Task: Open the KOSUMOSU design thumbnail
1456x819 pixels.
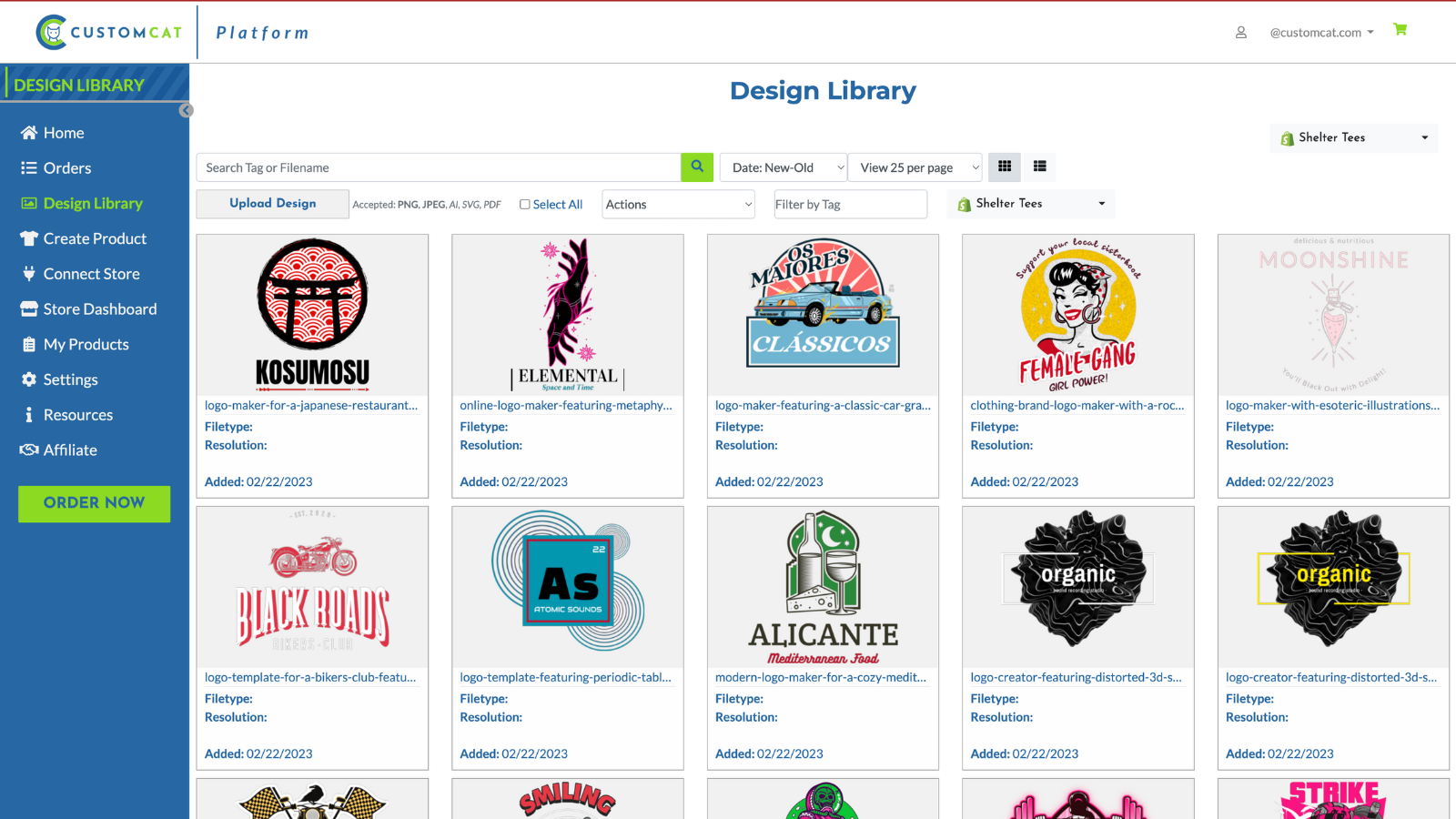Action: pos(312,314)
